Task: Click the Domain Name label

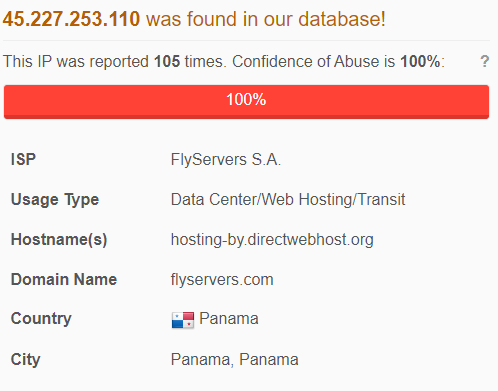Action: [x=64, y=279]
